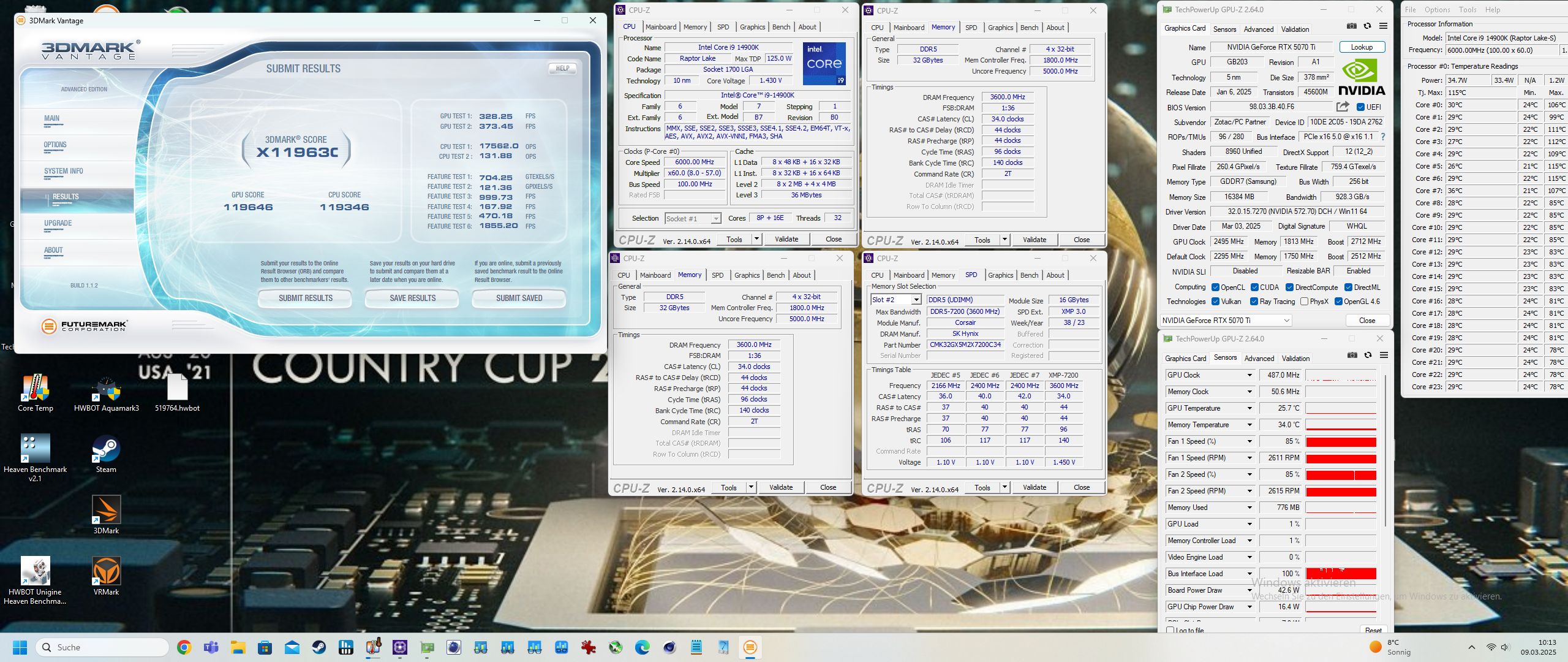This screenshot has width=1568, height=662.
Task: Open Microsoft Teams from the taskbar
Action: click(211, 647)
